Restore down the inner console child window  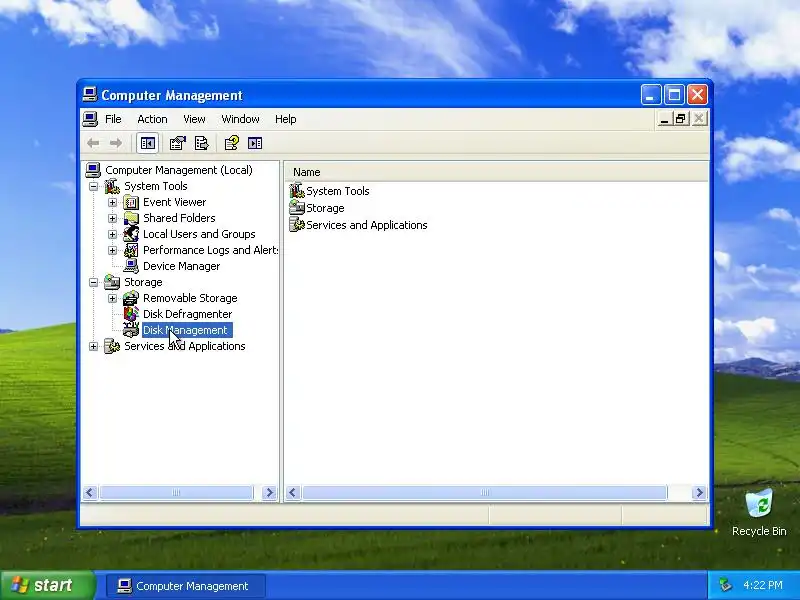coord(681,119)
